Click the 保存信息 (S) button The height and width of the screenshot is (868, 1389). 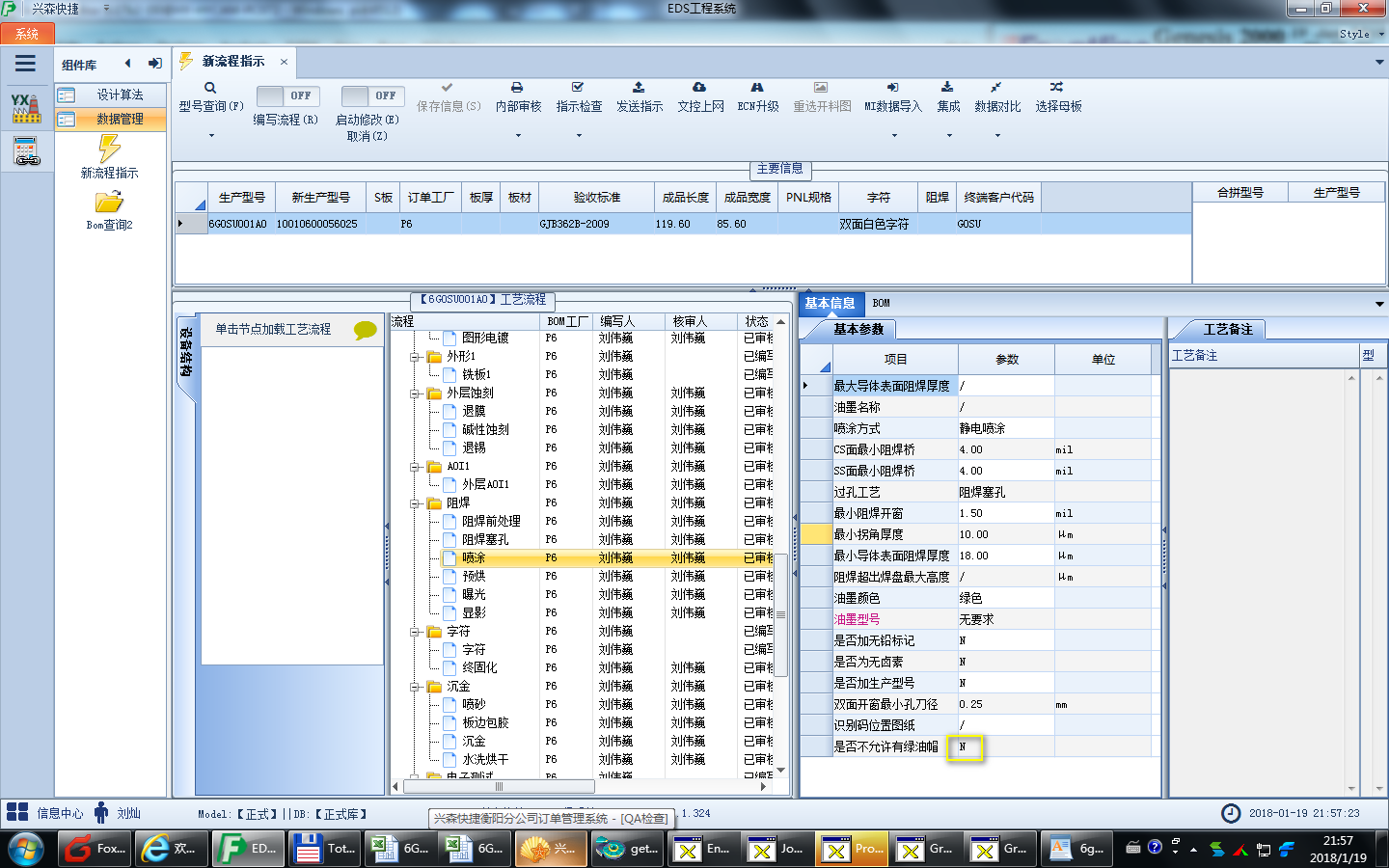(x=449, y=98)
